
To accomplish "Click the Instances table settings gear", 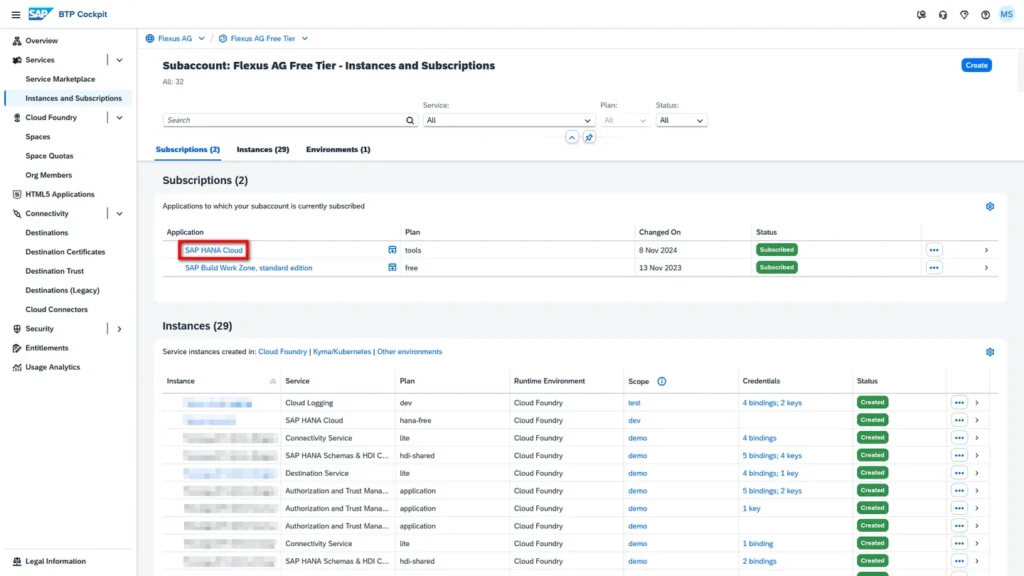I will coord(989,352).
